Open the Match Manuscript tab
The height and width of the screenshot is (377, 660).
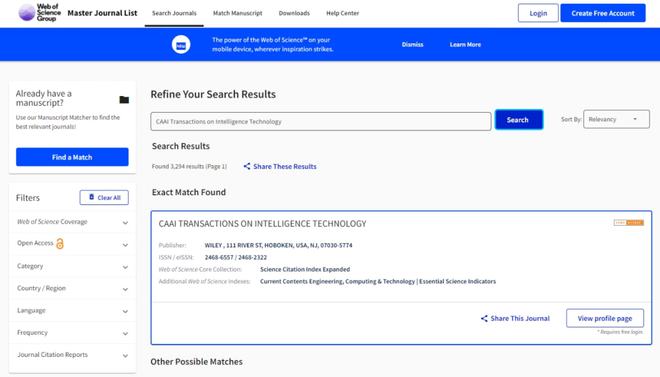point(237,13)
